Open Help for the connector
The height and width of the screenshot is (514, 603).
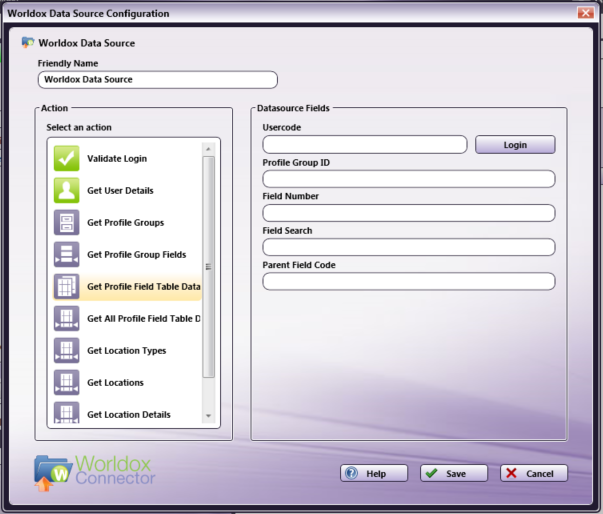tap(374, 473)
